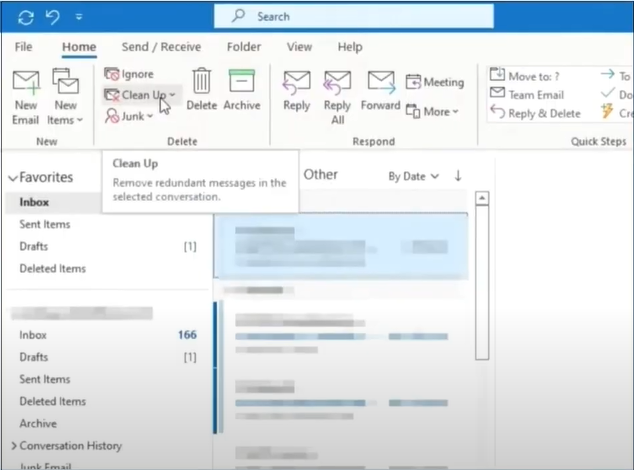The width and height of the screenshot is (634, 470).
Task: Open the By Date sort dropdown
Action: click(x=413, y=176)
